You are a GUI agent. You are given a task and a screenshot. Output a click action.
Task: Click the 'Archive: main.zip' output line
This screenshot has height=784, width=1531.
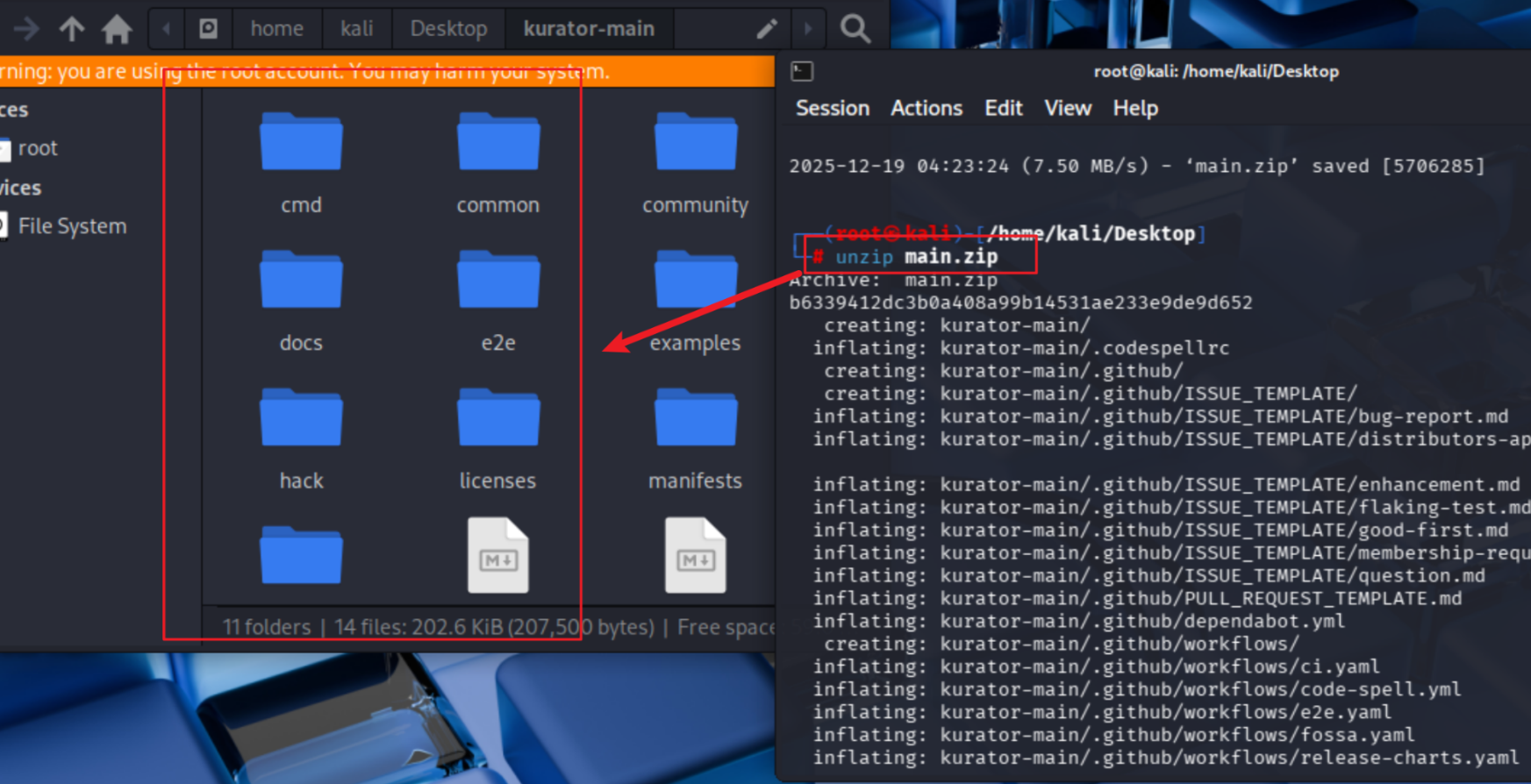point(893,280)
